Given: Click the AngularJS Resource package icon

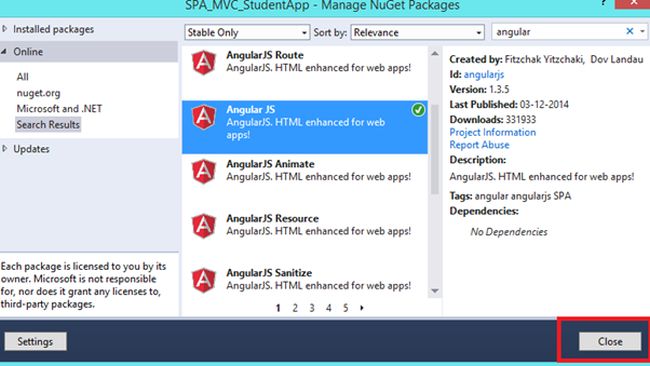Looking at the screenshot, I should (x=204, y=226).
